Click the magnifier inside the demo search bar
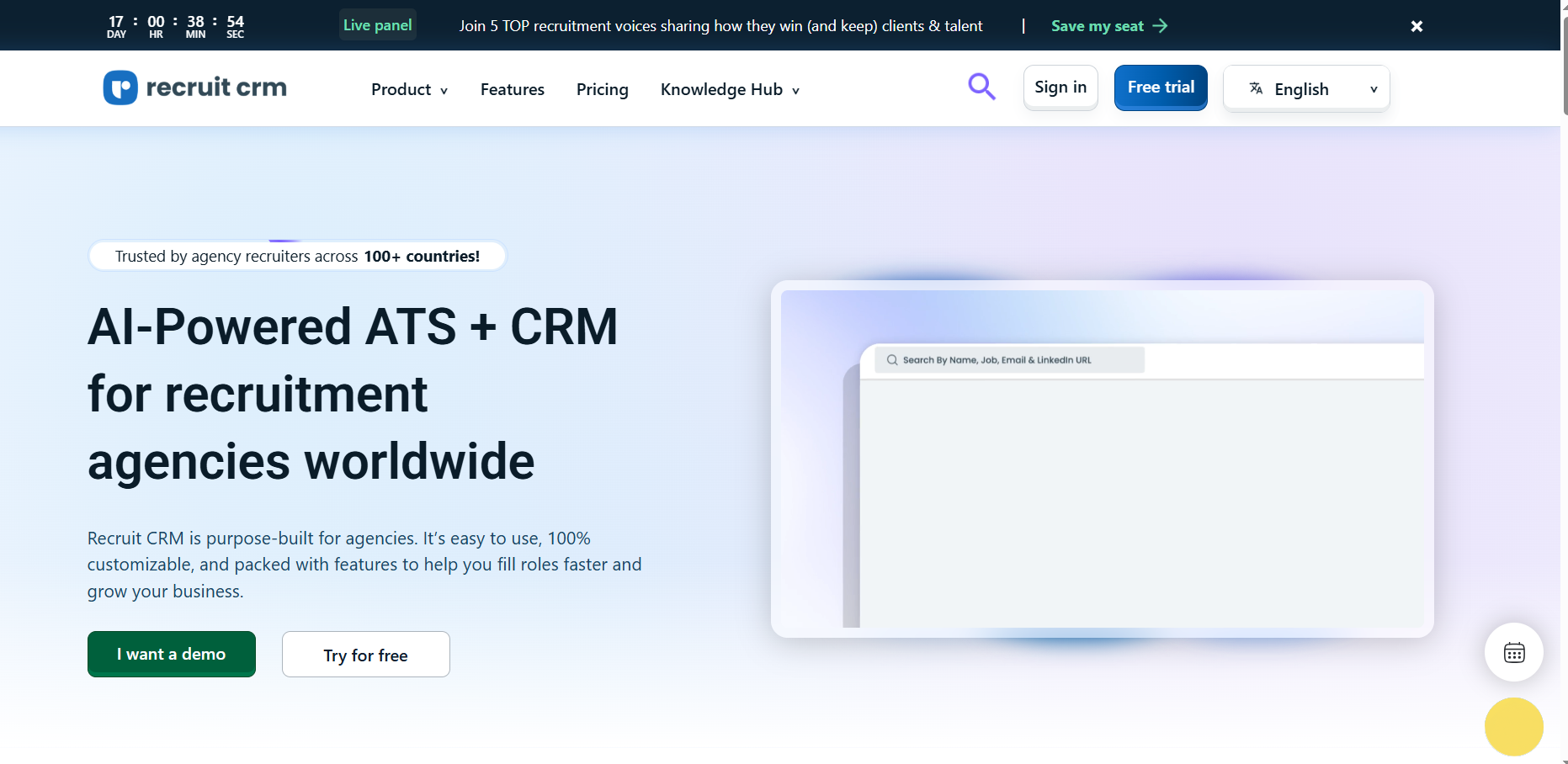1568x764 pixels. pos(892,360)
